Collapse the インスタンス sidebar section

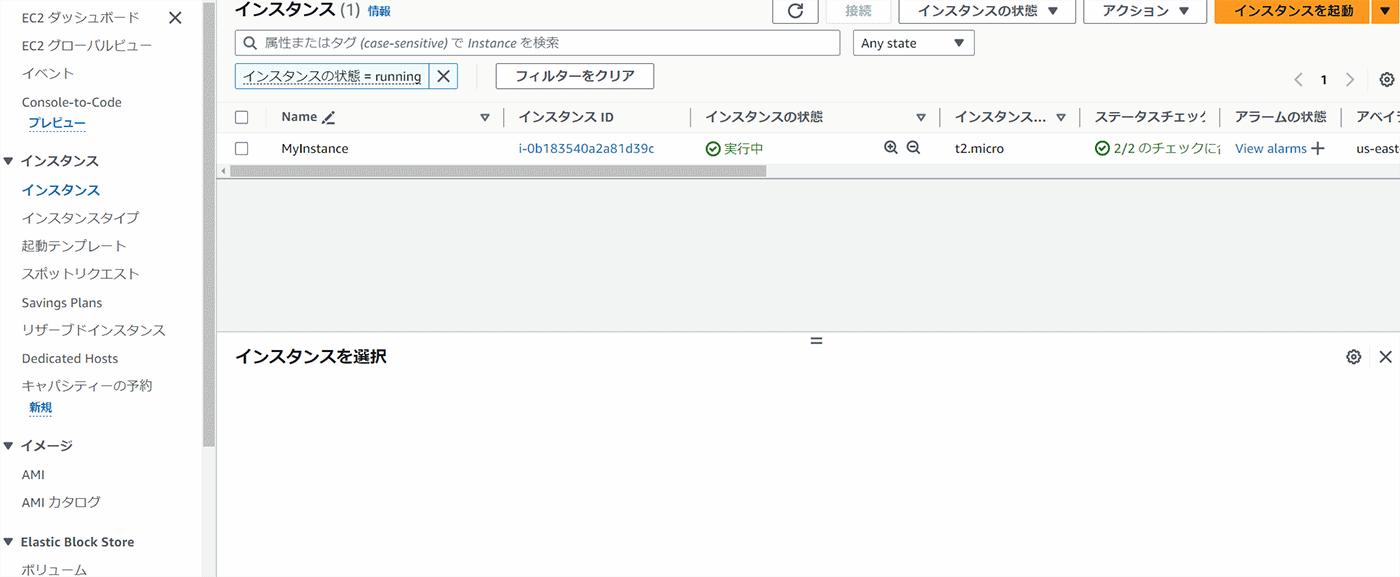pos(9,161)
